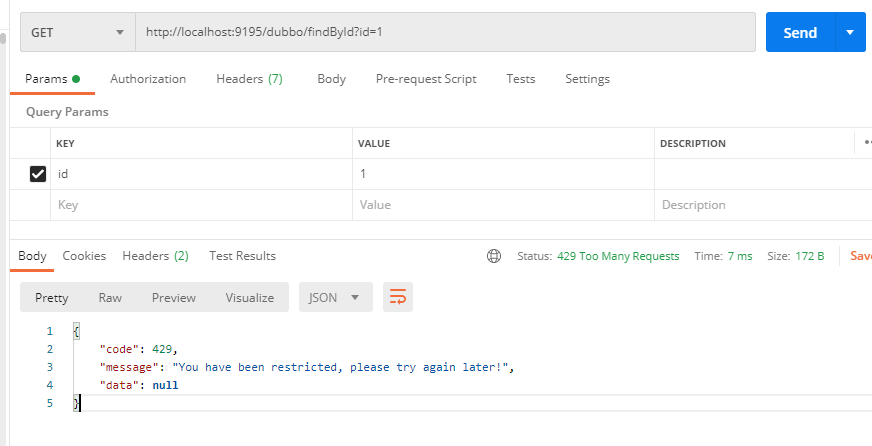872x446 pixels.
Task: View the Test Results tab
Action: tap(242, 256)
